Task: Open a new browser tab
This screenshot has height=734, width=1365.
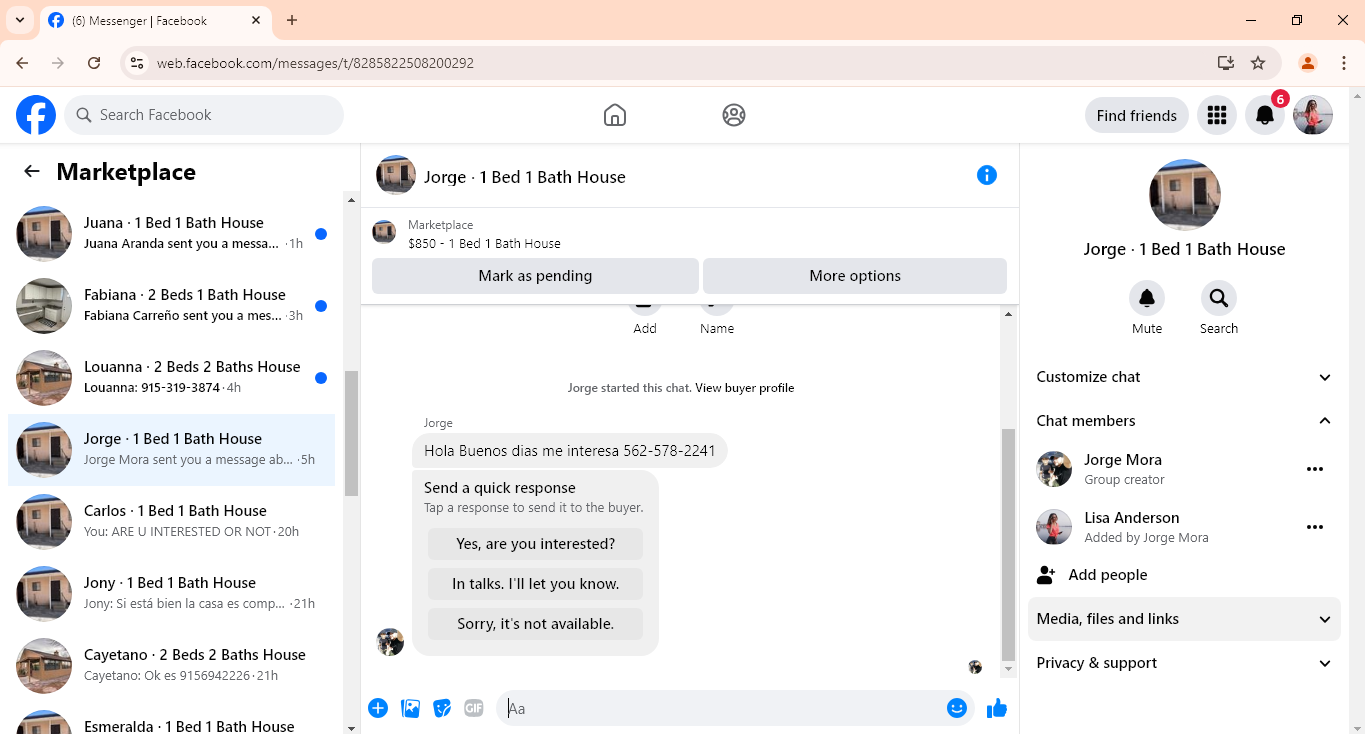Action: tap(292, 20)
